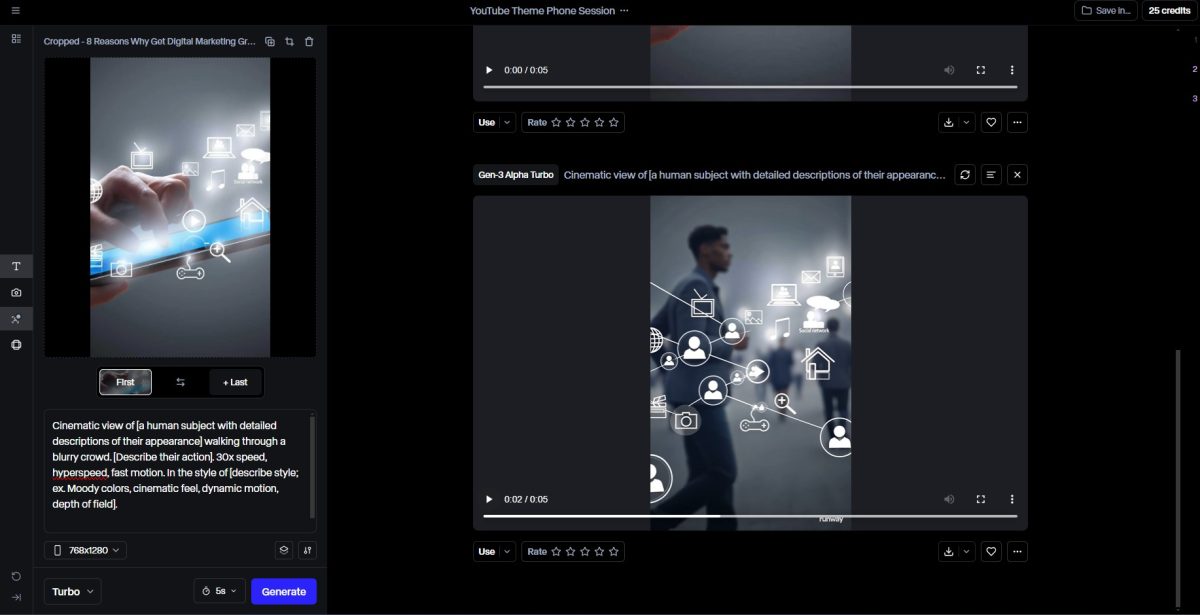Open top video player options menu
Screen dimensions: 1200x615
pyautogui.click(x=1012, y=70)
